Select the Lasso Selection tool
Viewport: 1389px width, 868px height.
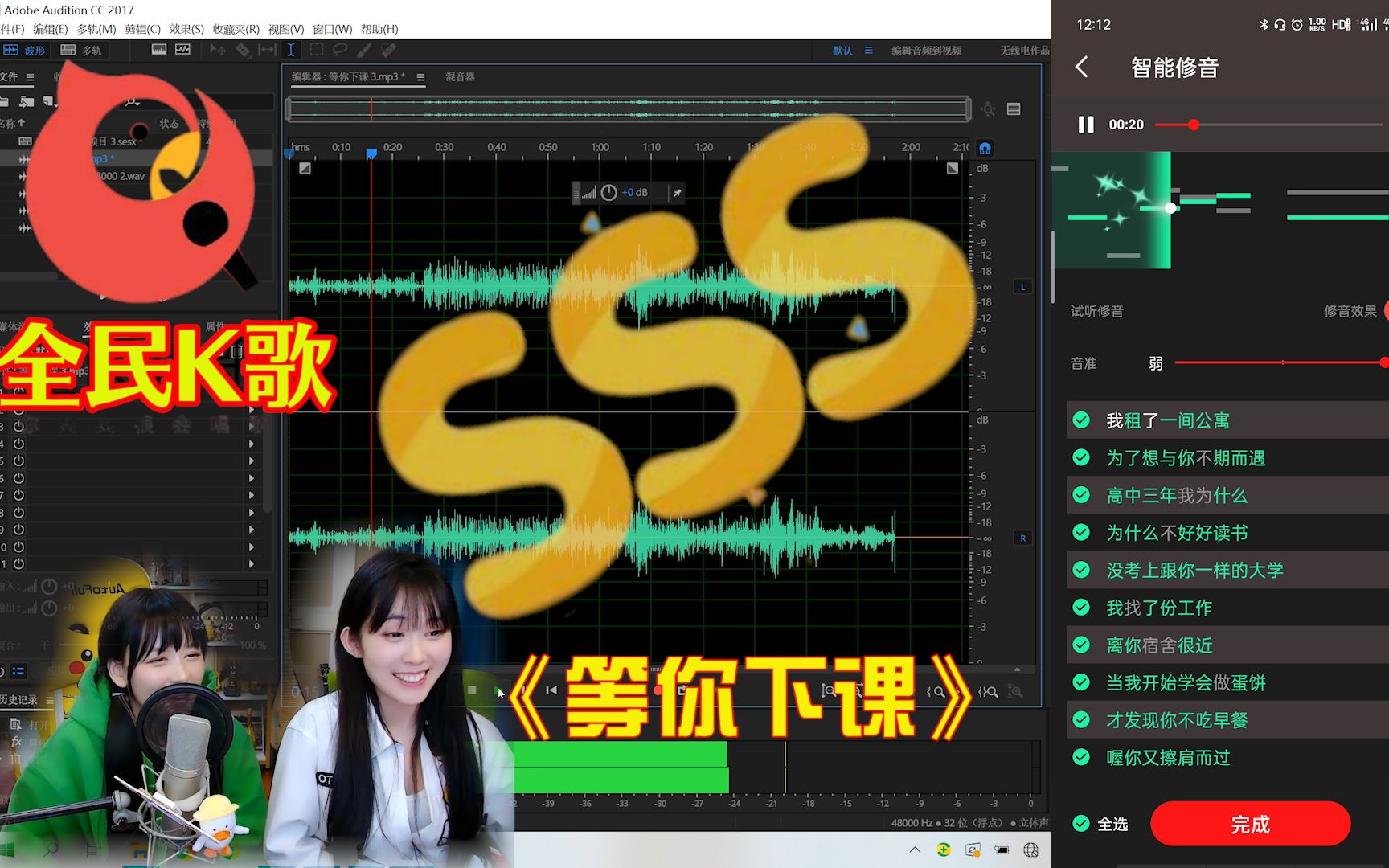340,50
